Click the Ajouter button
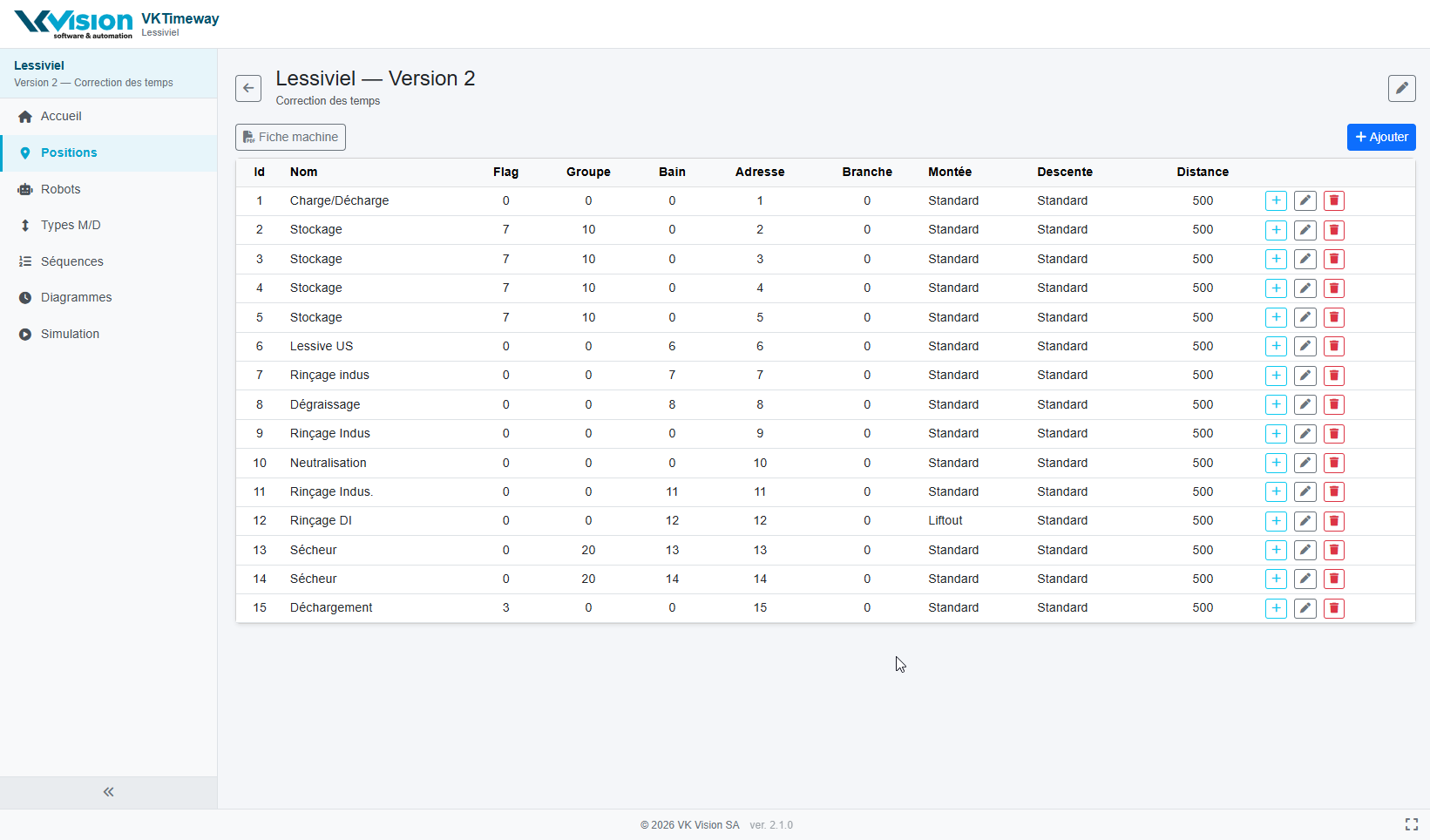 (x=1380, y=137)
